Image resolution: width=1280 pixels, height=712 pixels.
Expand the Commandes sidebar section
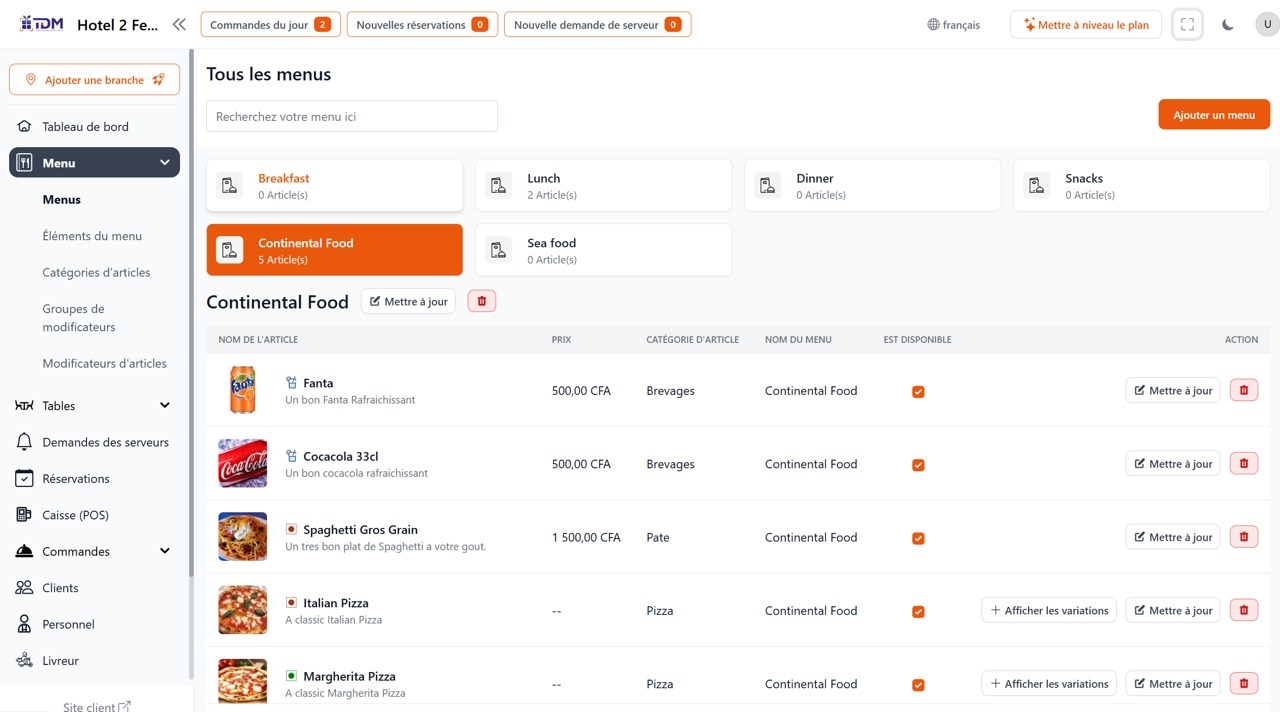pyautogui.click(x=164, y=551)
